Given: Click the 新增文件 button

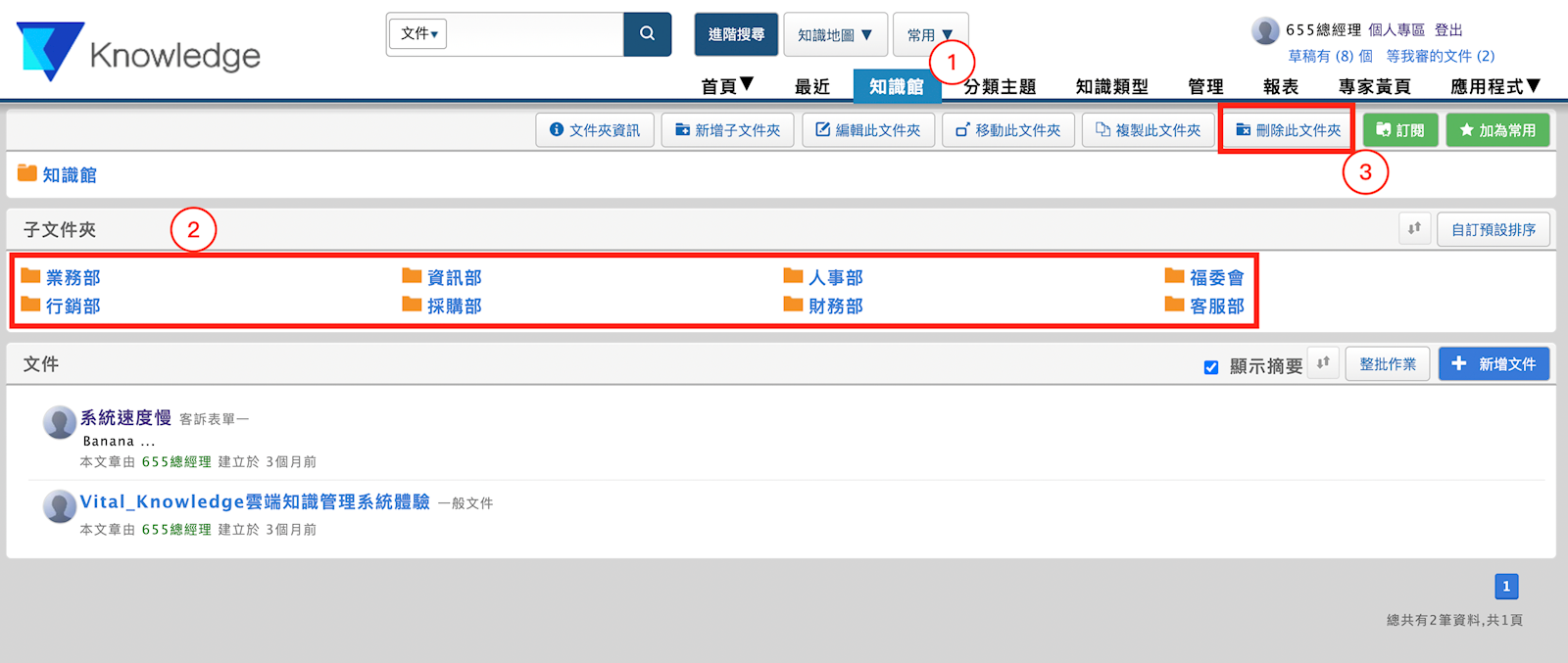Looking at the screenshot, I should [1494, 364].
